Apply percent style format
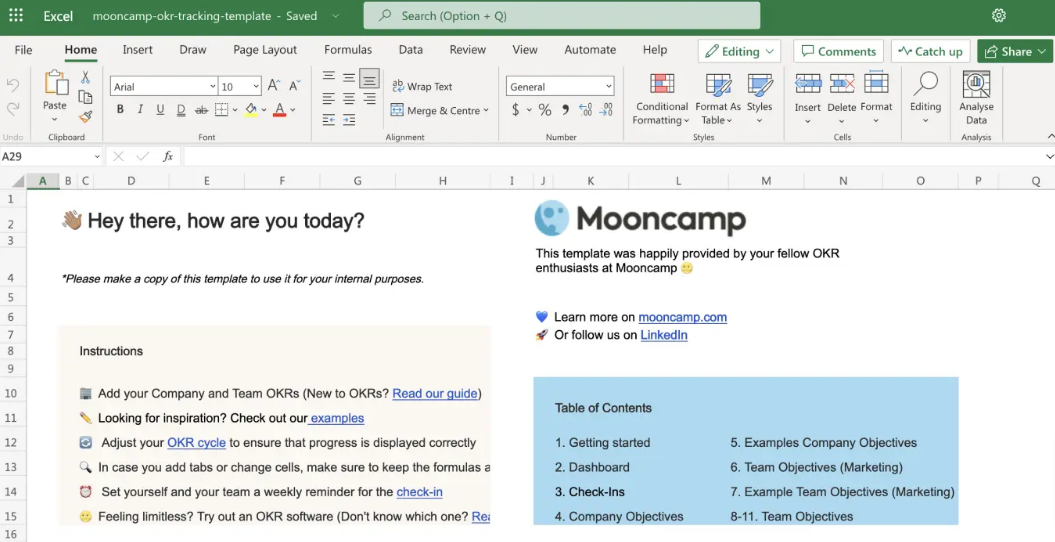This screenshot has height=542, width=1055. (544, 110)
